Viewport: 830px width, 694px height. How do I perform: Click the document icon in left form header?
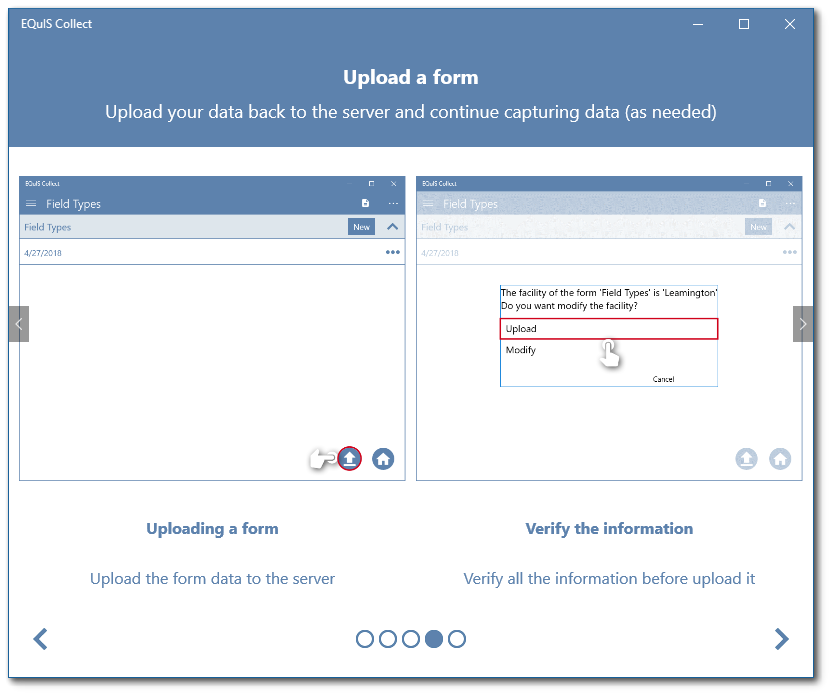pos(365,203)
